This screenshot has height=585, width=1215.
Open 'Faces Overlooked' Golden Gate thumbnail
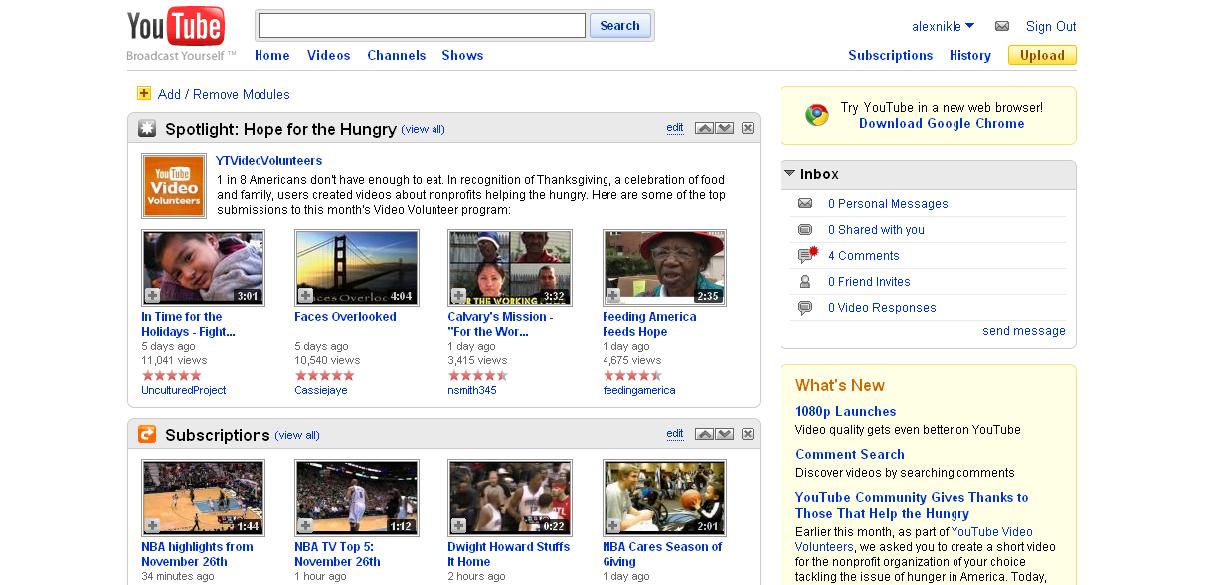[x=356, y=268]
